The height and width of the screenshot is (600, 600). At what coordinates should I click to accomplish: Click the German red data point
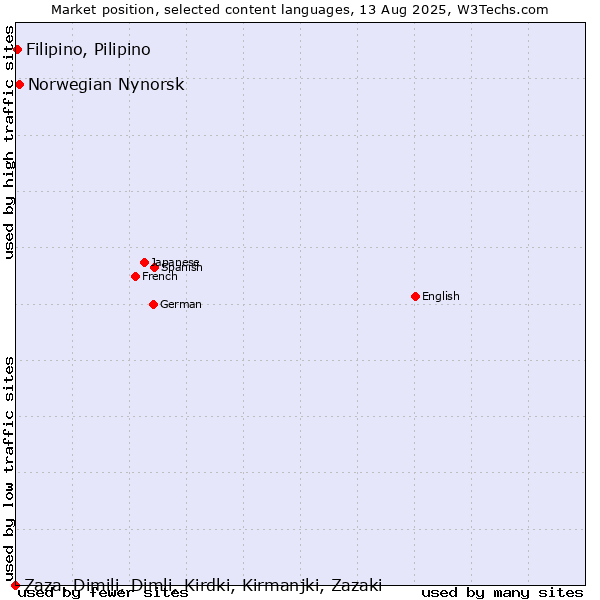[153, 305]
